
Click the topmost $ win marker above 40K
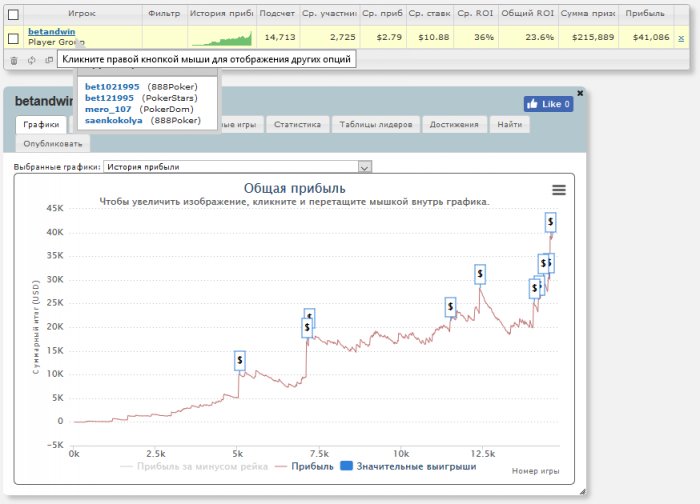(550, 222)
